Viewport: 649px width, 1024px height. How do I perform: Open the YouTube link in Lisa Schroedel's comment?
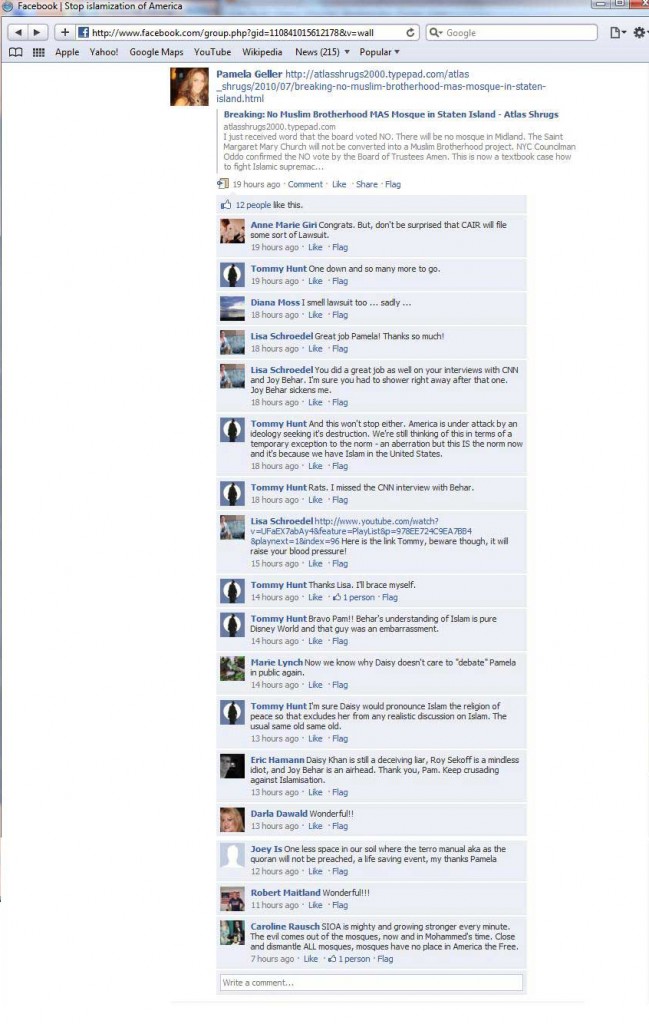pos(360,531)
